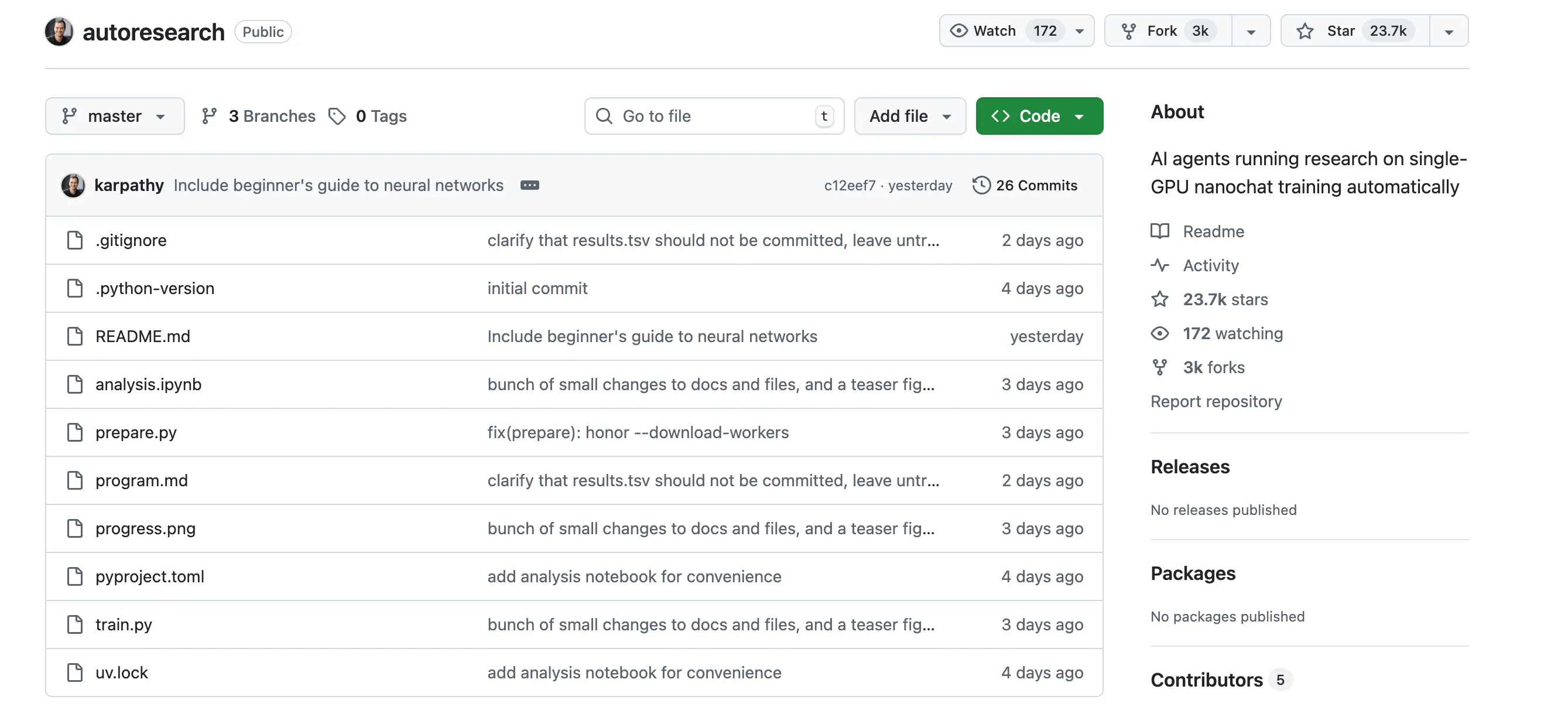Image resolution: width=1568 pixels, height=710 pixels.
Task: Focus the Go to file search field
Action: [x=714, y=115]
